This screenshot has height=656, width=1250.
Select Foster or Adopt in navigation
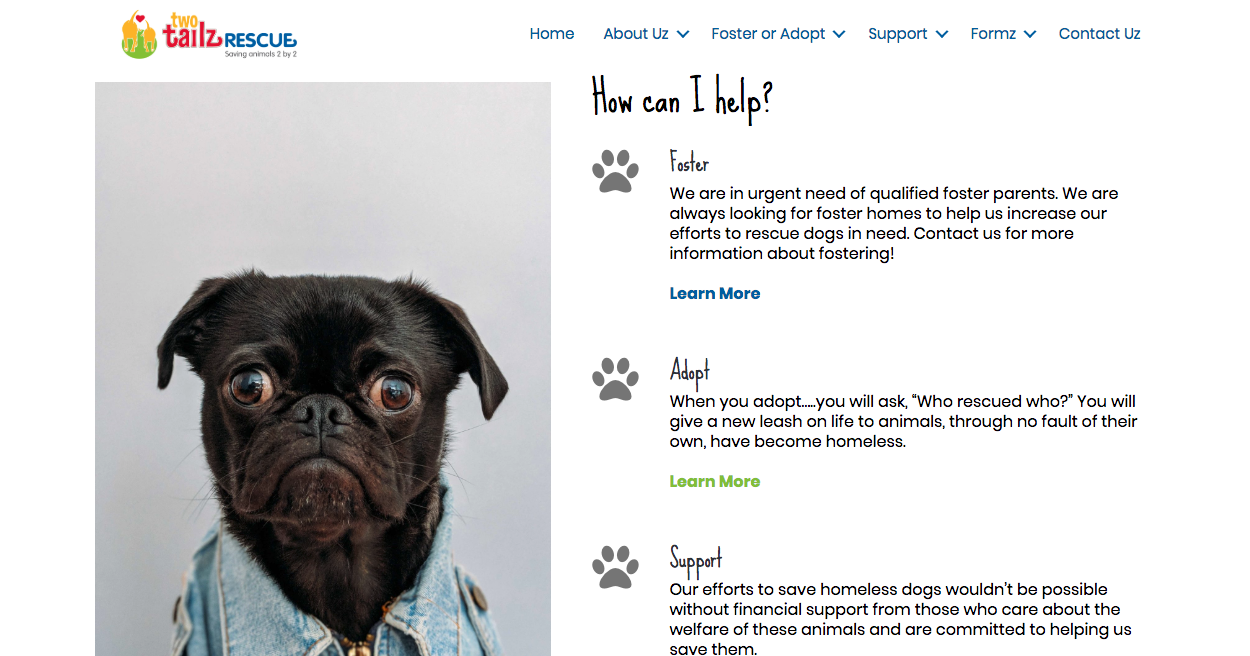click(768, 34)
